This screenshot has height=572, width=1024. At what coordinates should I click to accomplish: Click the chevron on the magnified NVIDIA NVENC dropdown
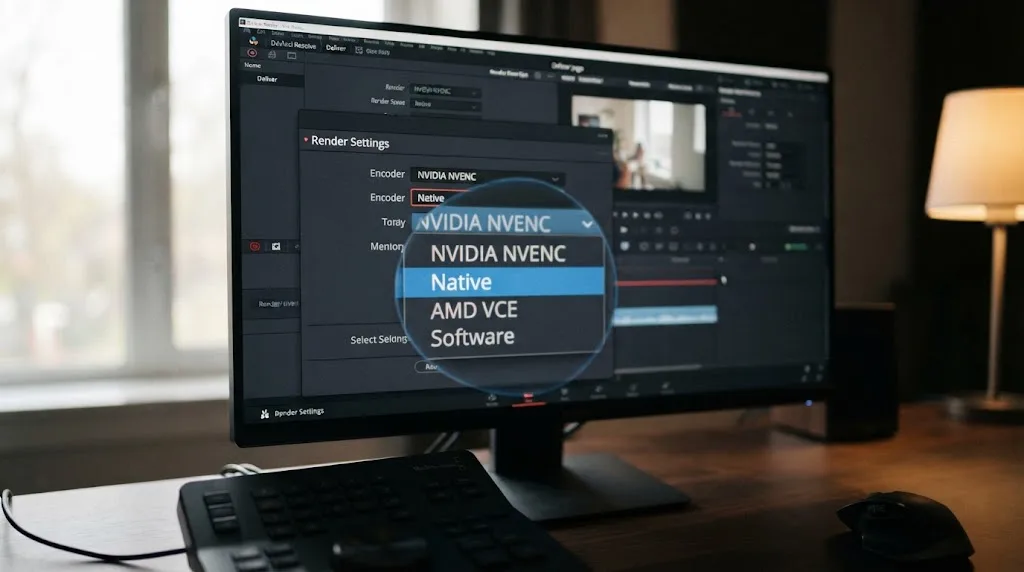click(x=587, y=225)
